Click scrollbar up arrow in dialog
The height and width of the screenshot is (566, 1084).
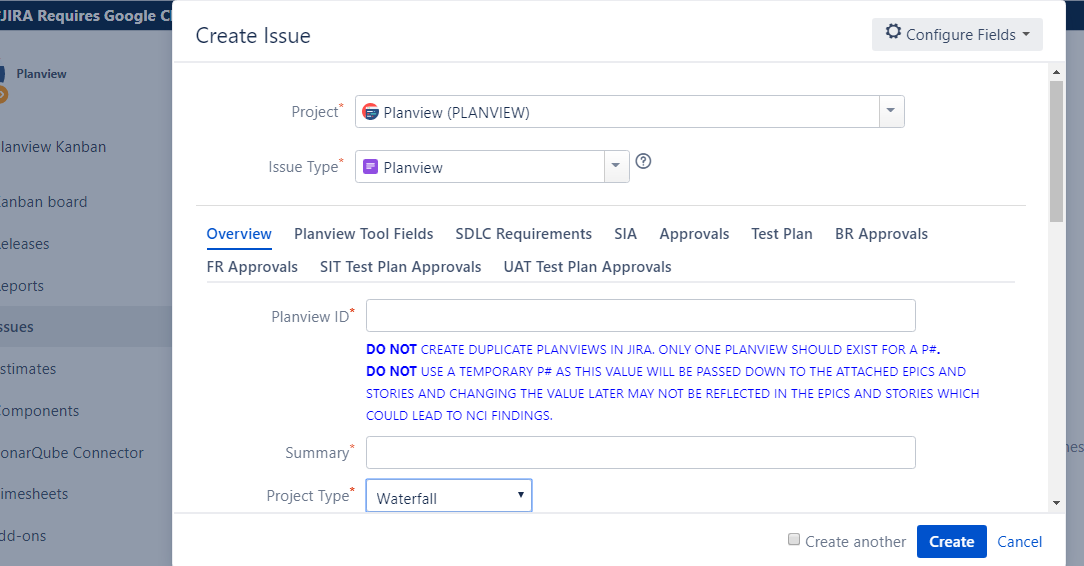click(1056, 72)
